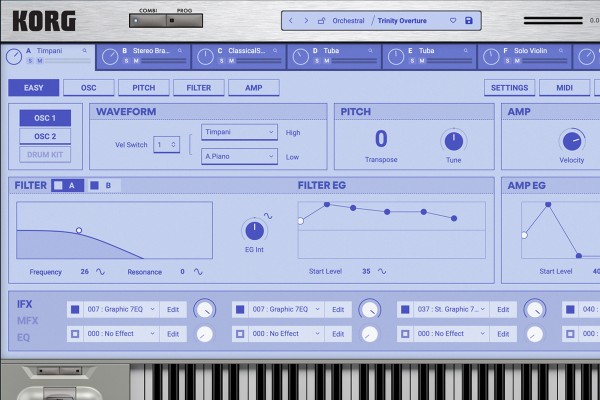Click the modulation wave icon beside Frequency
This screenshot has height=400, width=600.
coord(99,272)
